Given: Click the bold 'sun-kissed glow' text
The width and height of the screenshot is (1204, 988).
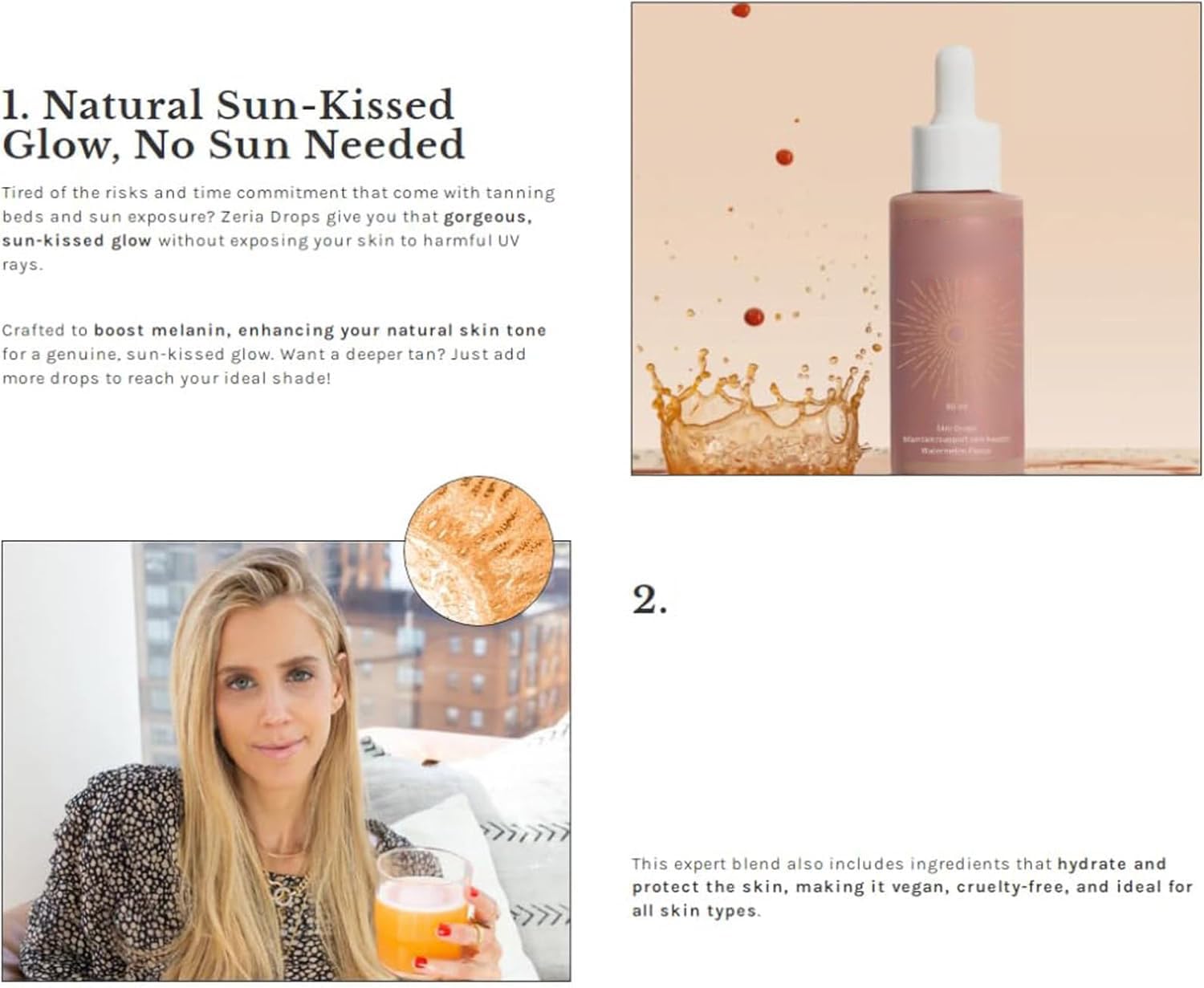Looking at the screenshot, I should point(76,241).
